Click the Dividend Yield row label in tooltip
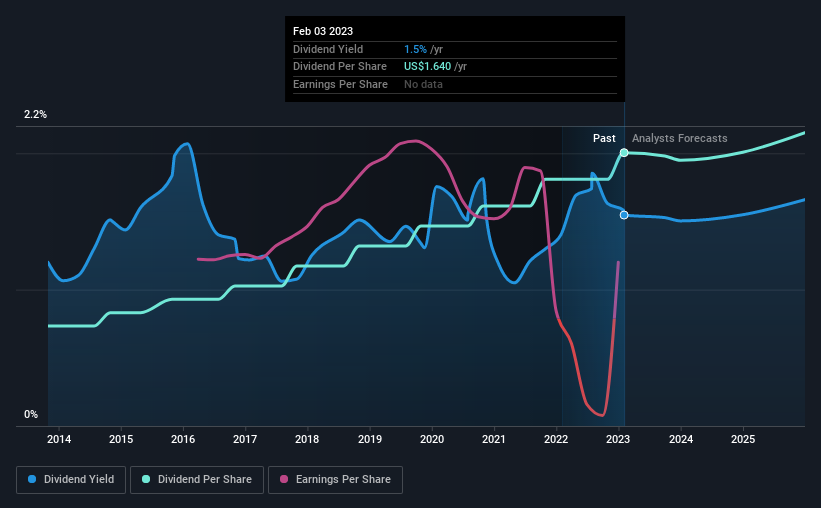The image size is (821, 508). click(328, 49)
